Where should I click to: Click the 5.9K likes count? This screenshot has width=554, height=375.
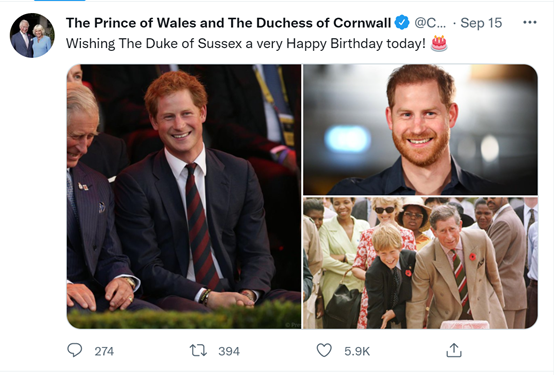coord(357,351)
